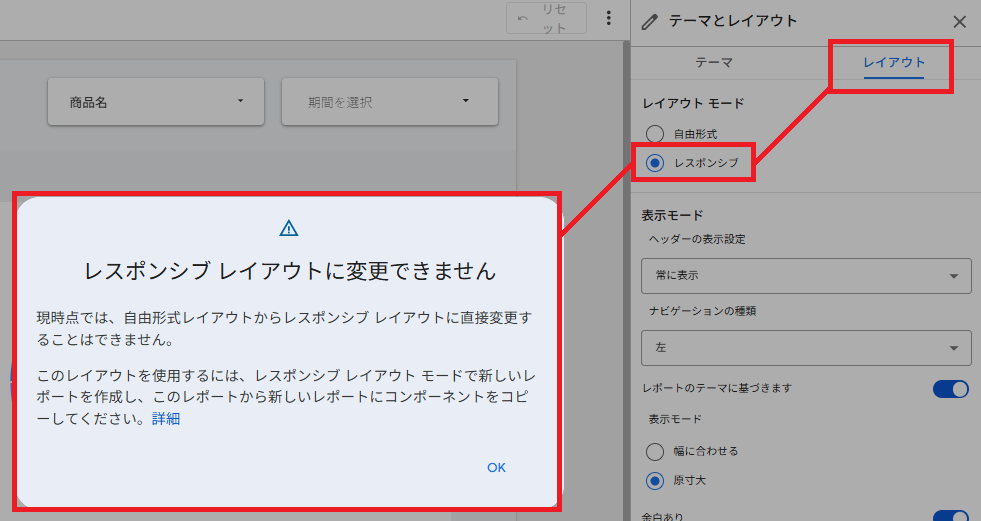This screenshot has height=521, width=981.
Task: Open the 詳細 link in the dialog
Action: tap(166, 418)
